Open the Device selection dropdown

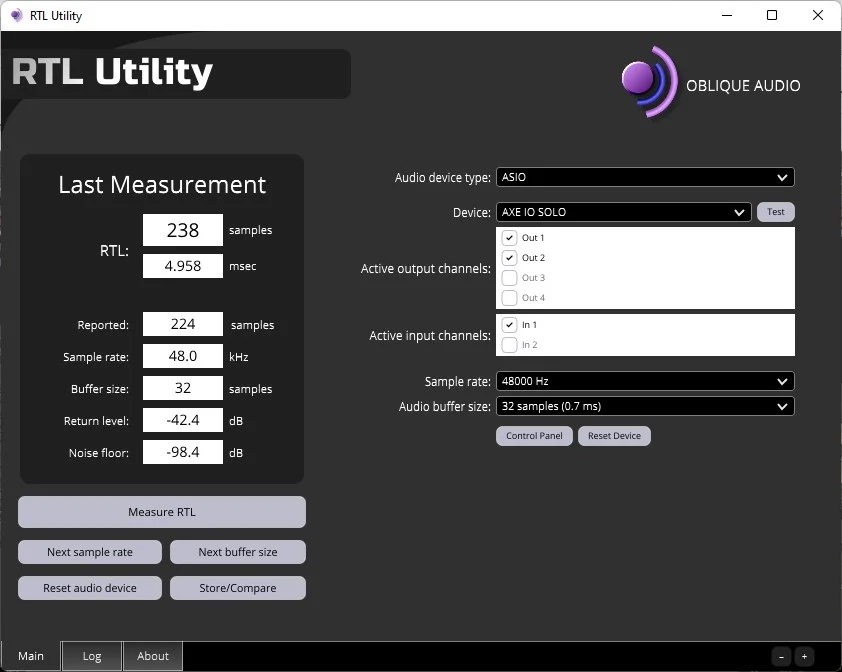coord(623,212)
